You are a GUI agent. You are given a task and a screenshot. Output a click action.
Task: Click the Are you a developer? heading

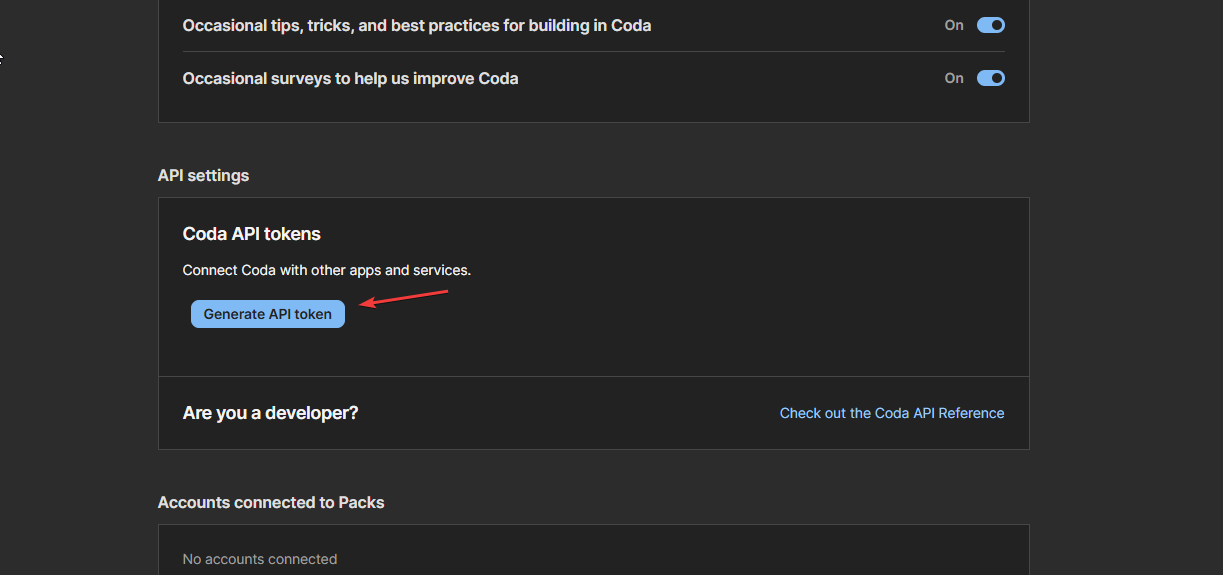point(270,413)
